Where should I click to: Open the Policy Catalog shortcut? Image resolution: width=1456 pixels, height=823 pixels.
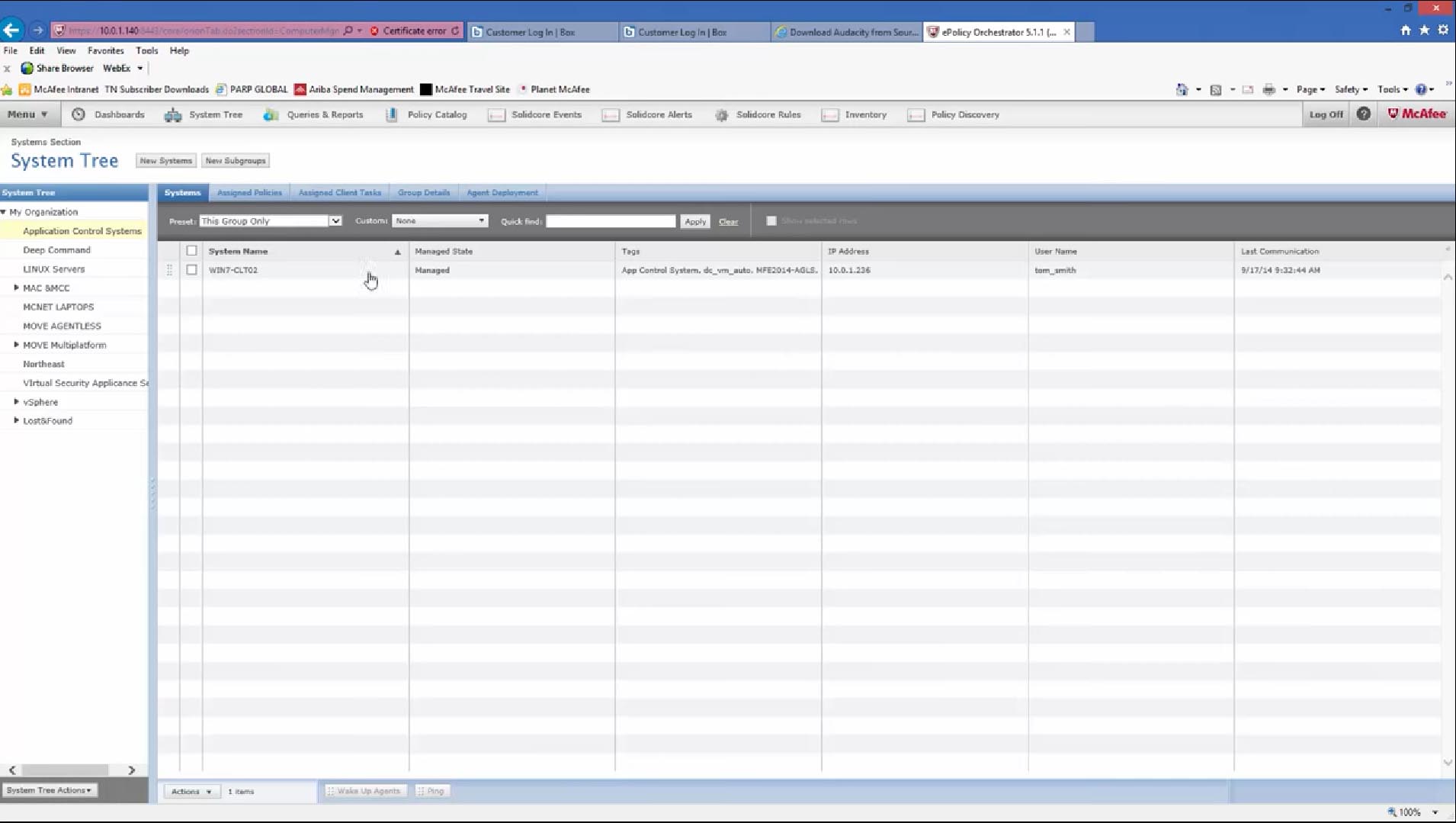click(427, 114)
